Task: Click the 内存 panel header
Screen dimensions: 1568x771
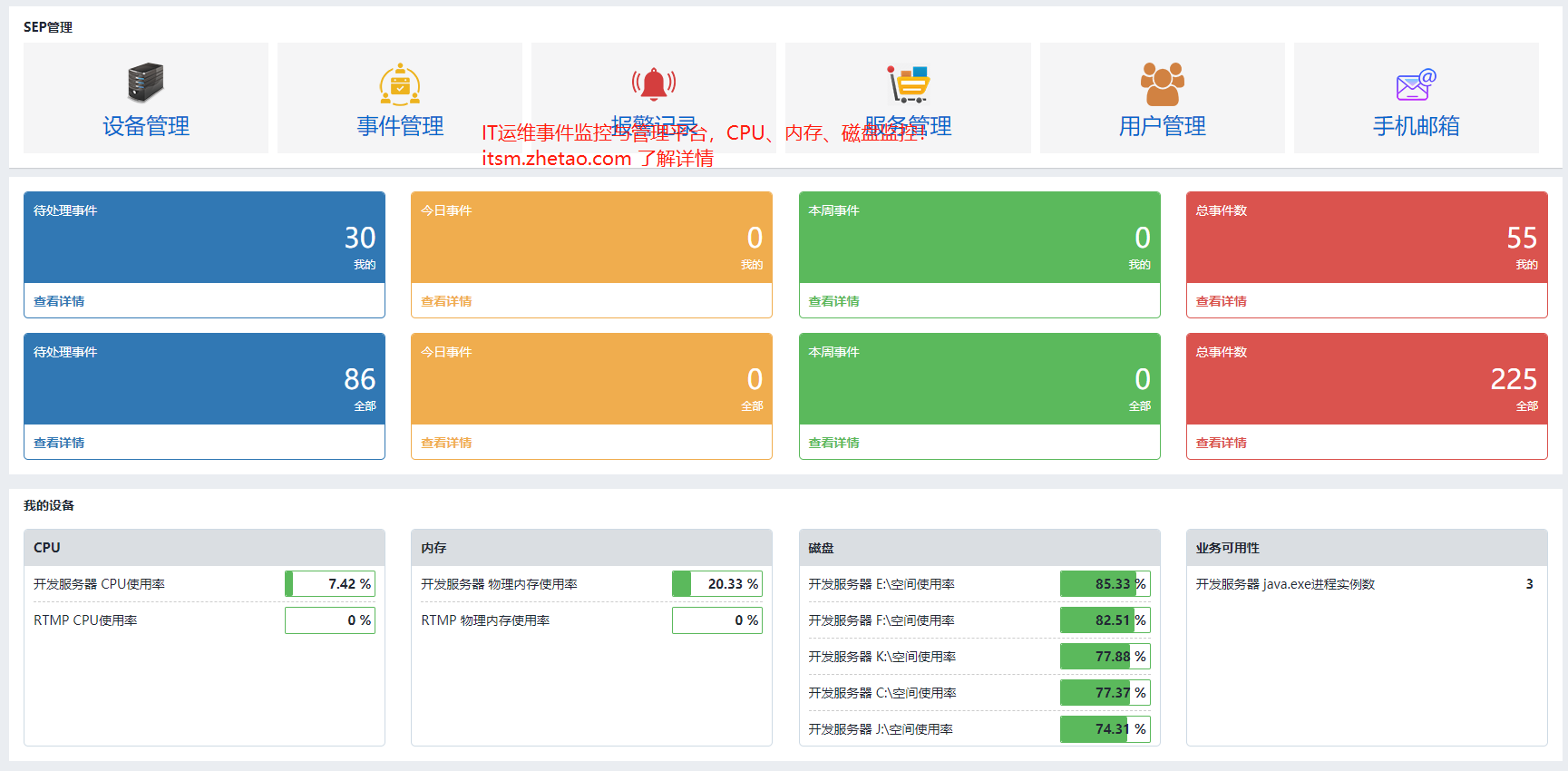Action: (x=591, y=548)
